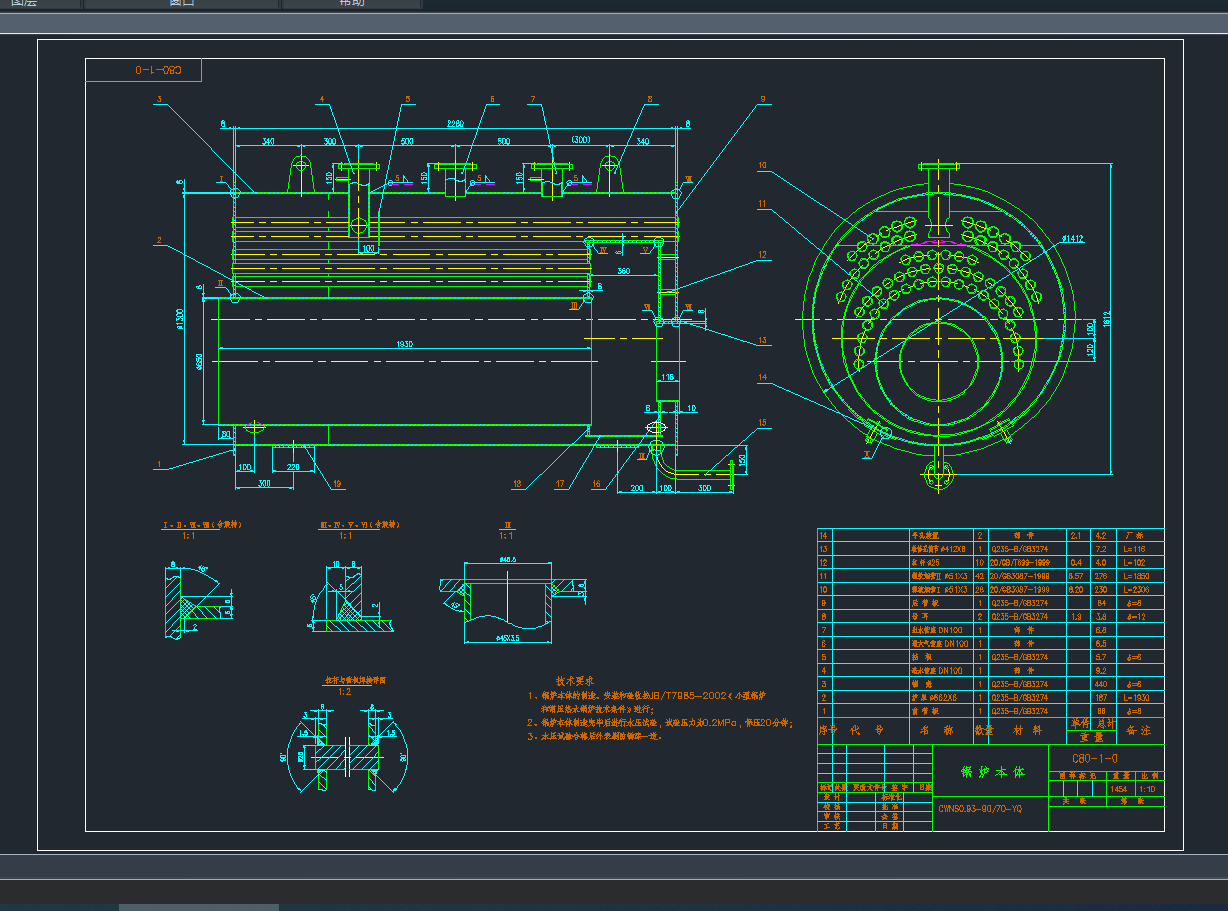Select the model text CWNS0.93-90/70-YQ
1228x911 pixels.
coord(981,808)
